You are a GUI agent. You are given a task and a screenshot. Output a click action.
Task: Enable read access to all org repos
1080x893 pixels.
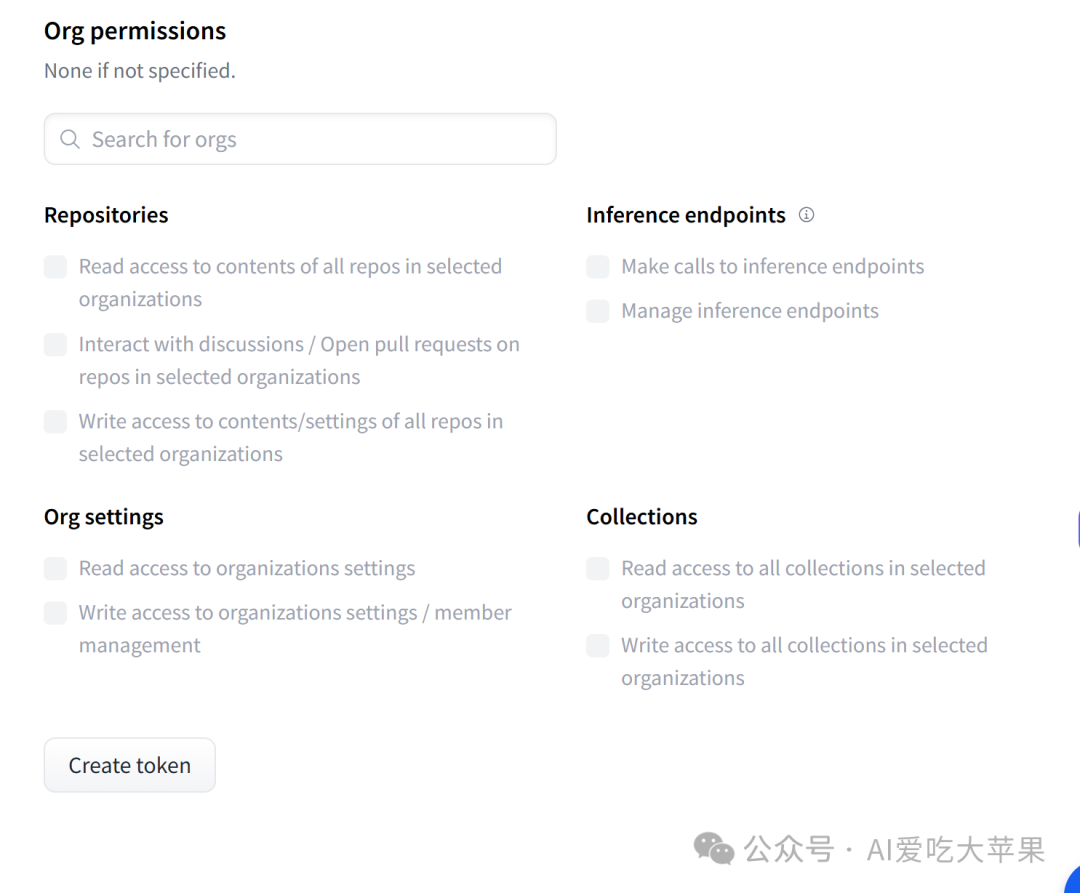point(55,266)
